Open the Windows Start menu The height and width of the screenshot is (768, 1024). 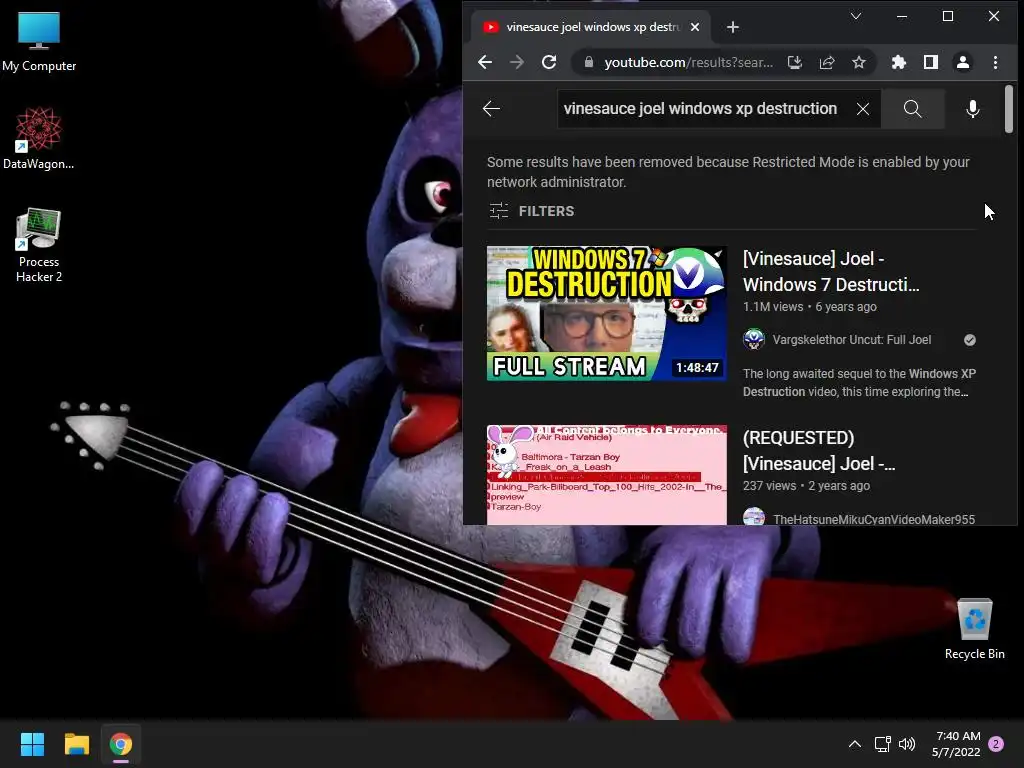(32, 744)
